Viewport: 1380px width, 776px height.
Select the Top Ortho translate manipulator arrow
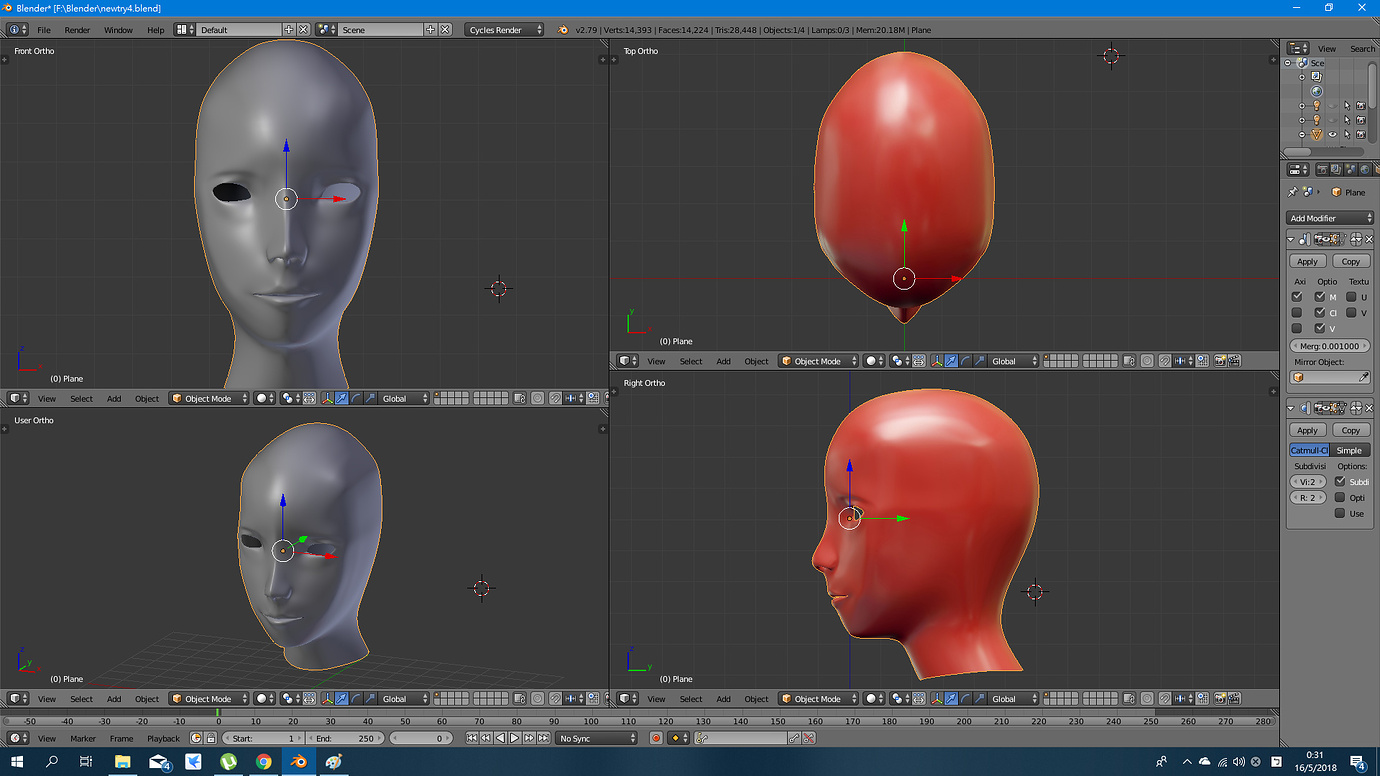[951, 361]
